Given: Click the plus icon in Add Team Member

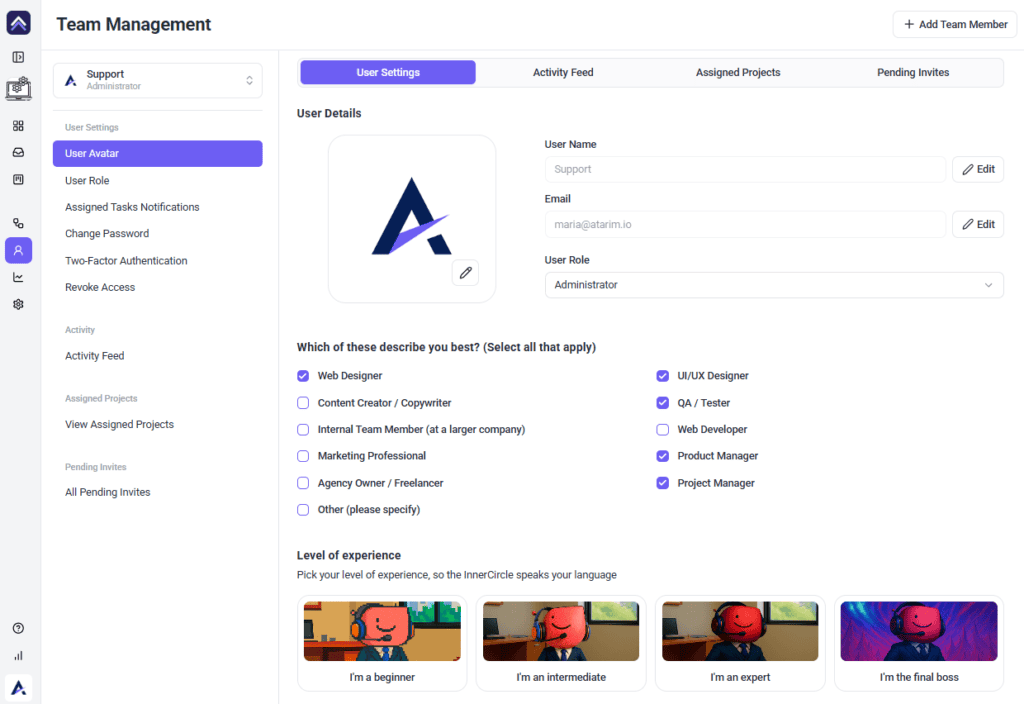Looking at the screenshot, I should 908,24.
